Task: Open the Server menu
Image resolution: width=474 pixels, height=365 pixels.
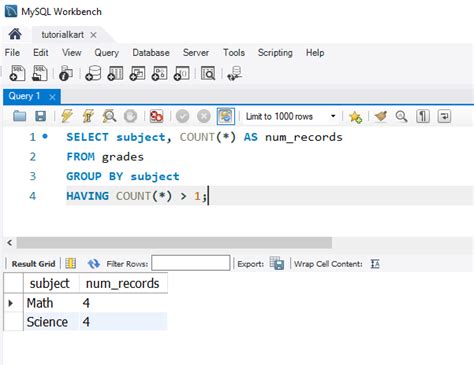Action: point(196,53)
